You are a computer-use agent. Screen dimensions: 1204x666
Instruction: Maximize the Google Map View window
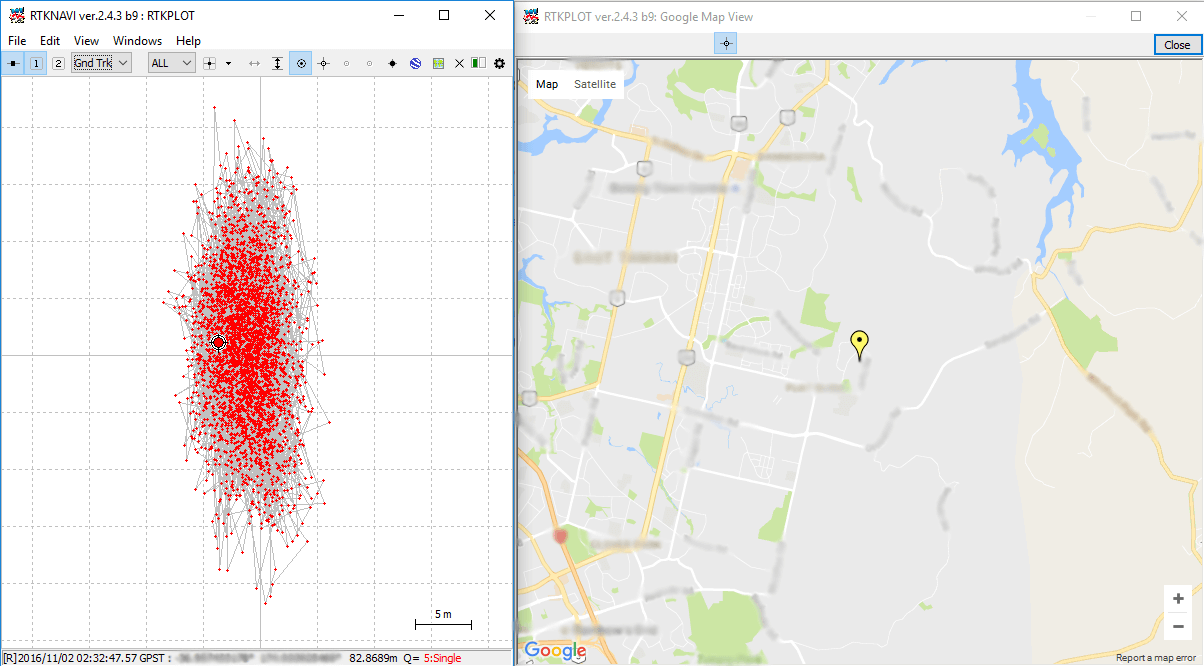point(1136,16)
